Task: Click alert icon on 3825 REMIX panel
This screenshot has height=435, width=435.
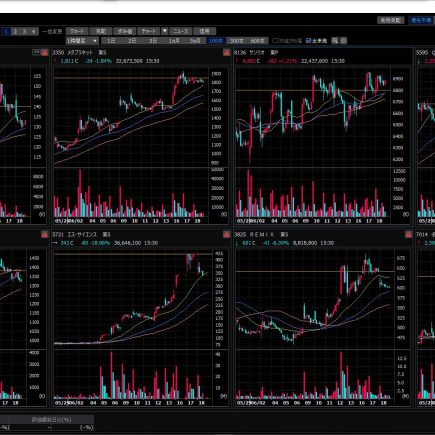Action: (408, 234)
